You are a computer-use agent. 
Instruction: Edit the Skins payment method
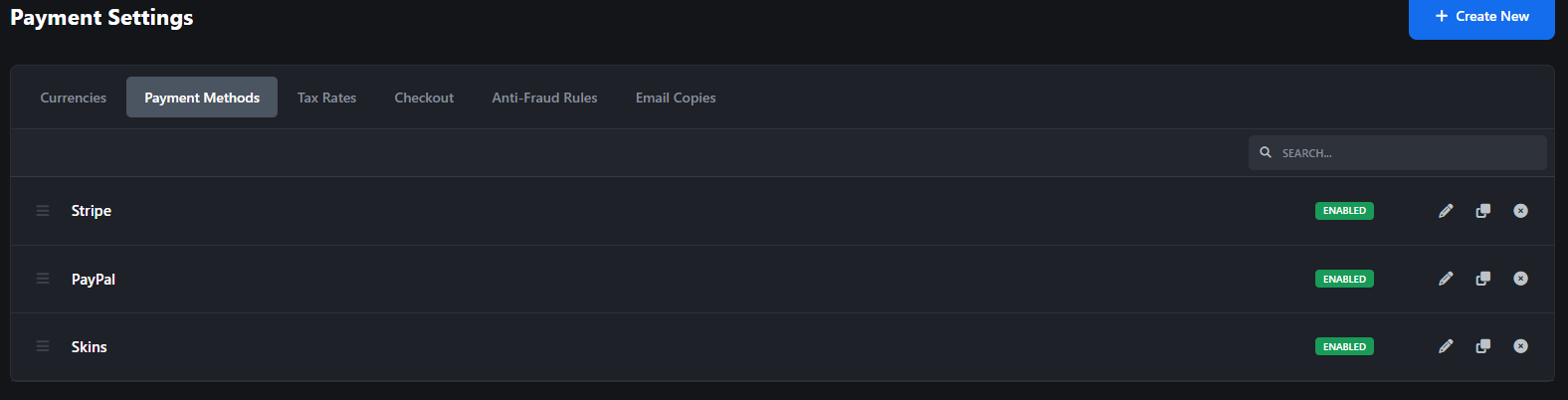pos(1446,346)
